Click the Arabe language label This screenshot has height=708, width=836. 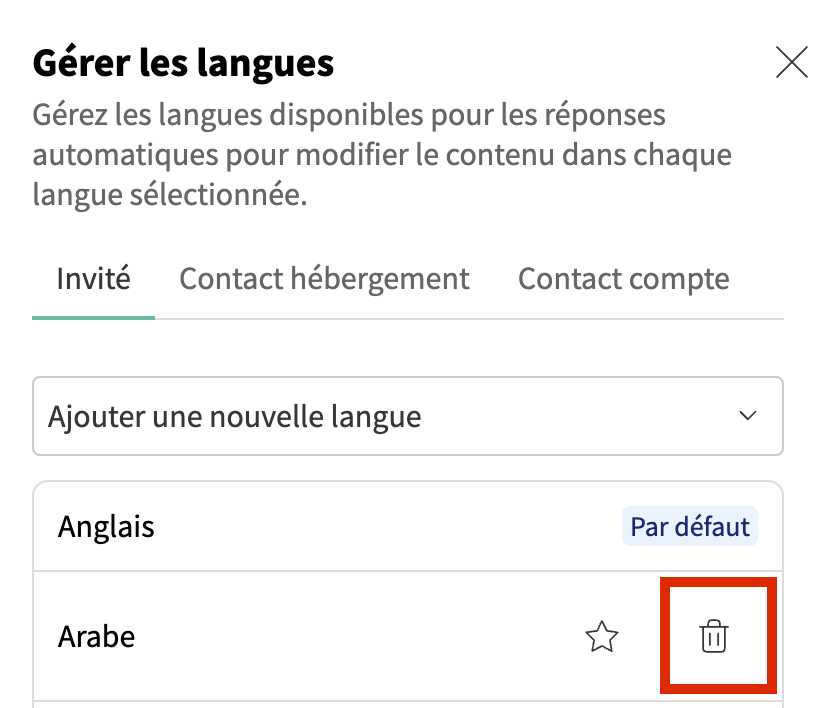(96, 636)
